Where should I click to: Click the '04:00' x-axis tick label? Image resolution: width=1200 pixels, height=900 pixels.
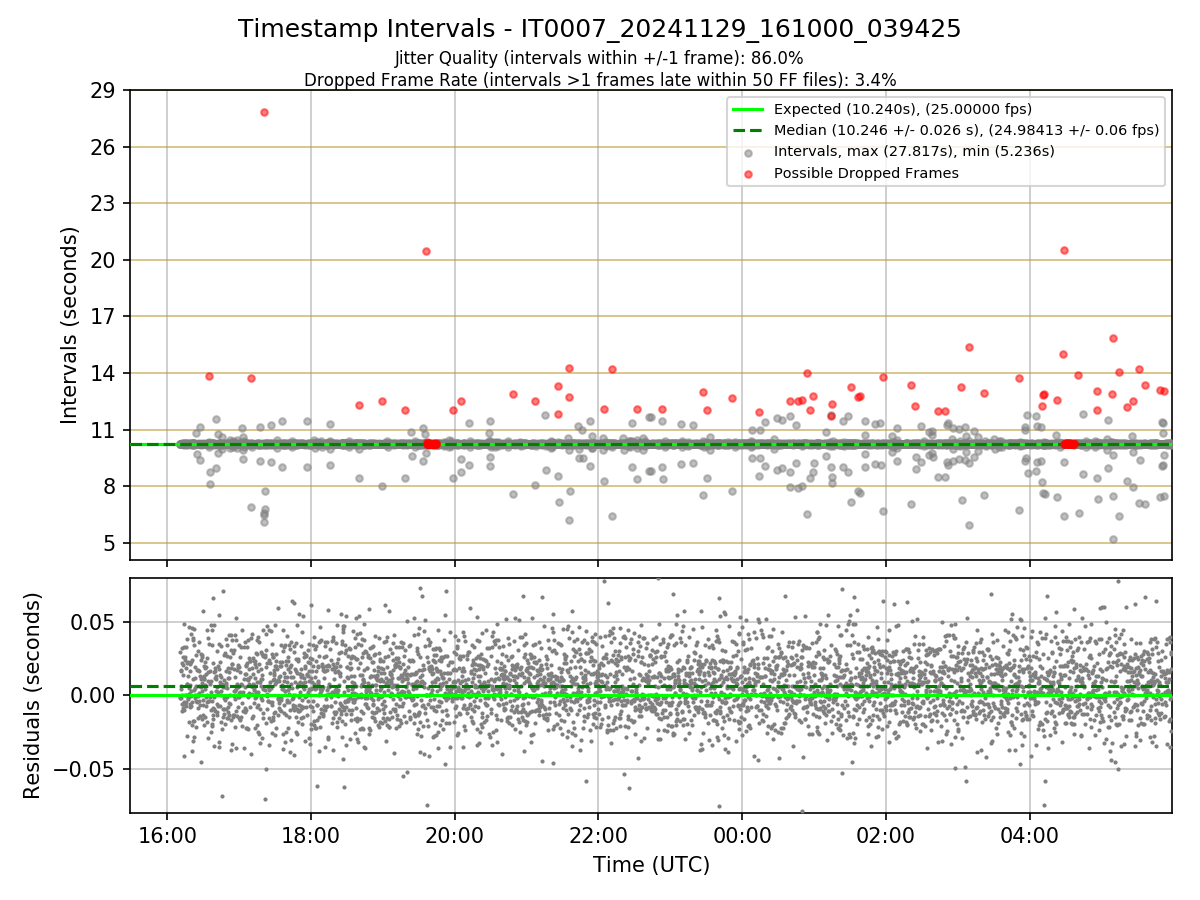[1030, 835]
